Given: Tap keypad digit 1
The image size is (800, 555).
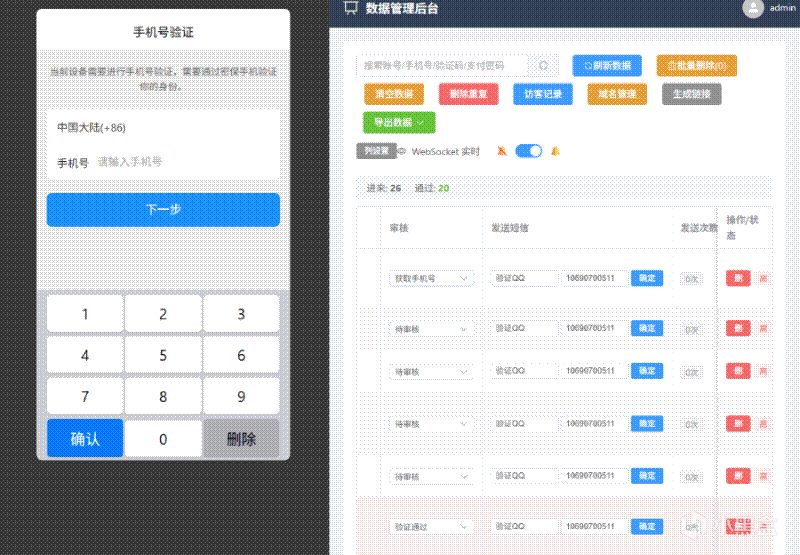Looking at the screenshot, I should [x=85, y=314].
